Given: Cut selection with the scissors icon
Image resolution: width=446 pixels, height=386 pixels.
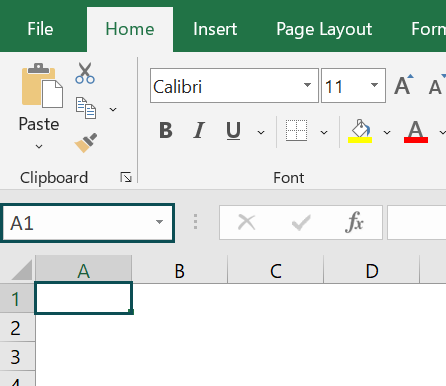Looking at the screenshot, I should tap(85, 73).
